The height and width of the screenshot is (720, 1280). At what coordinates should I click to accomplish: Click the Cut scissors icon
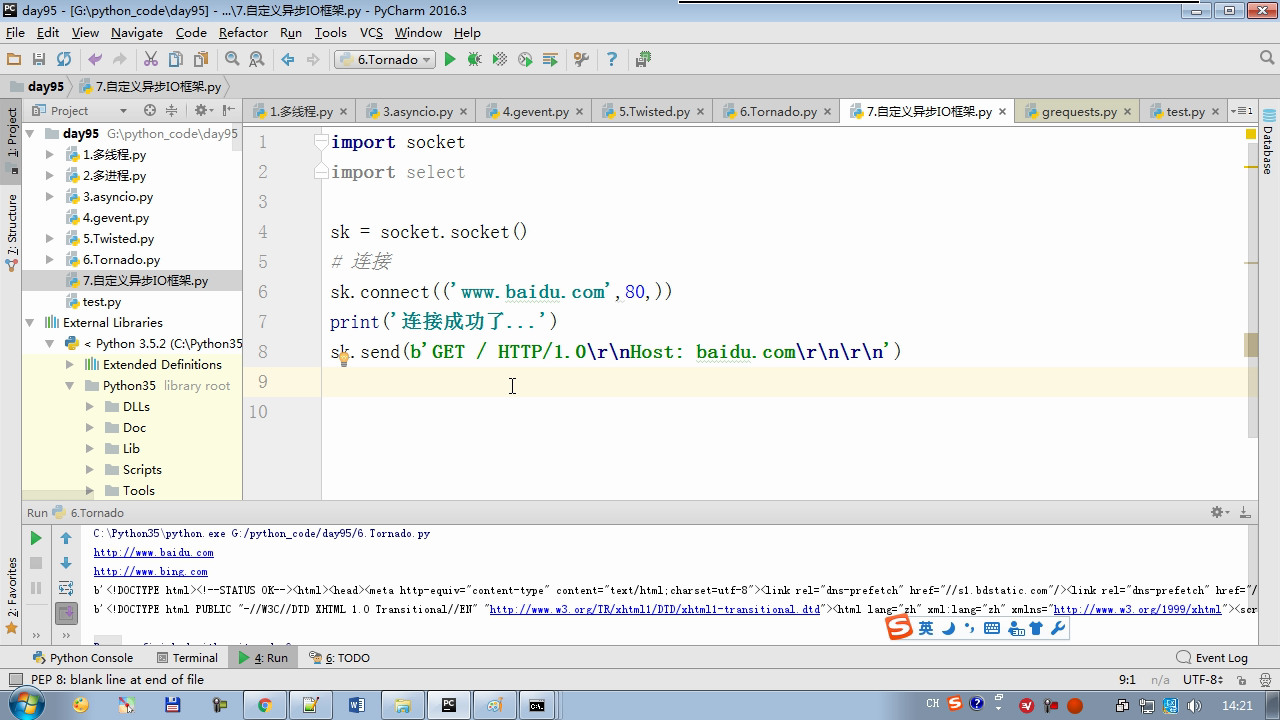coord(151,60)
